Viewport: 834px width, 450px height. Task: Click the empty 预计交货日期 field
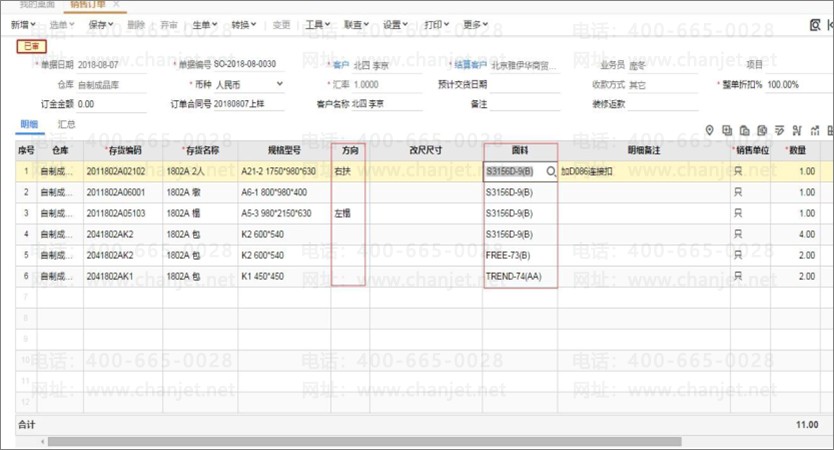(524, 85)
